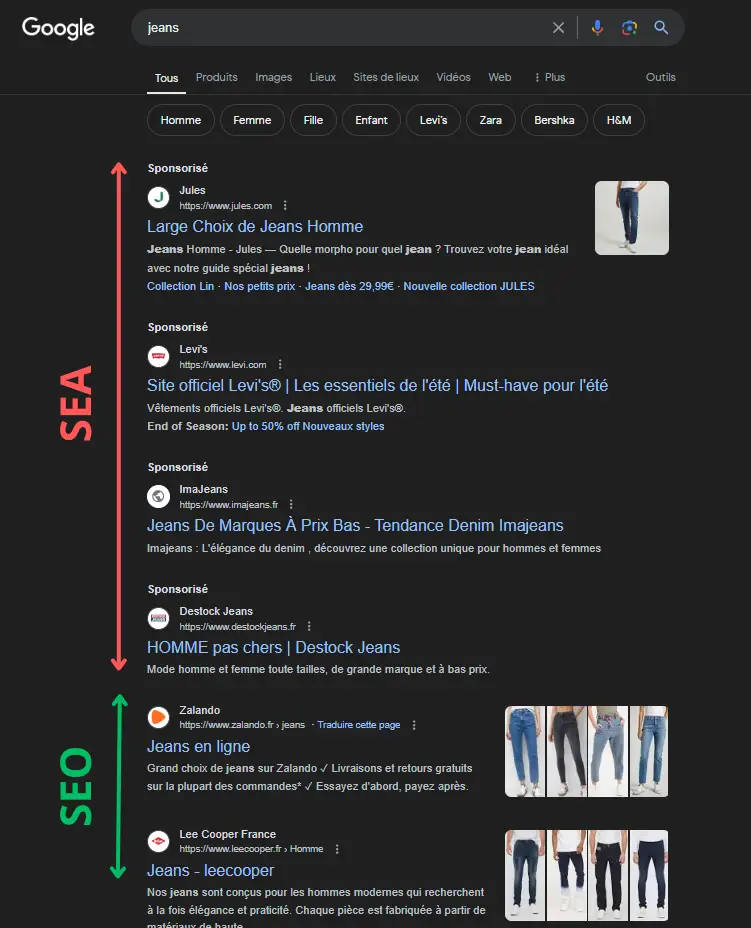Apply the Femme filter chip
751x928 pixels.
tap(252, 120)
